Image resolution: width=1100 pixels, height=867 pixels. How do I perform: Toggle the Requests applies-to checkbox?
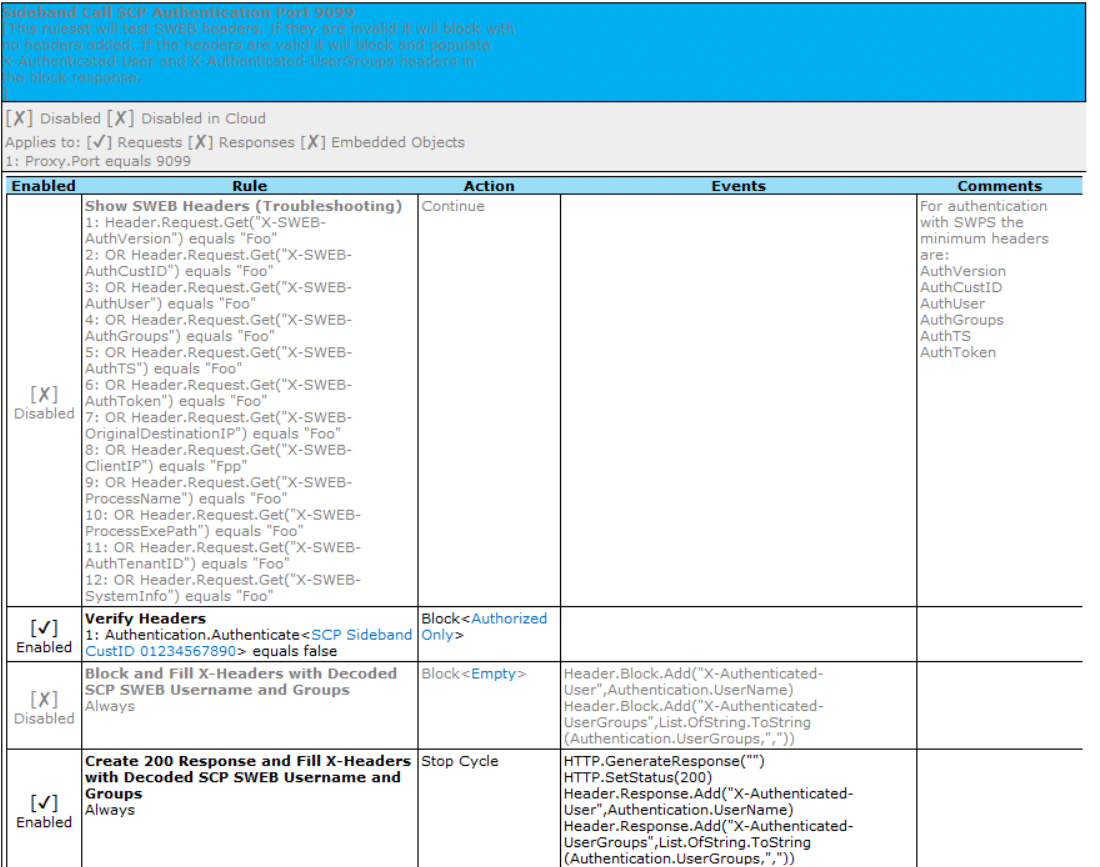(x=99, y=143)
